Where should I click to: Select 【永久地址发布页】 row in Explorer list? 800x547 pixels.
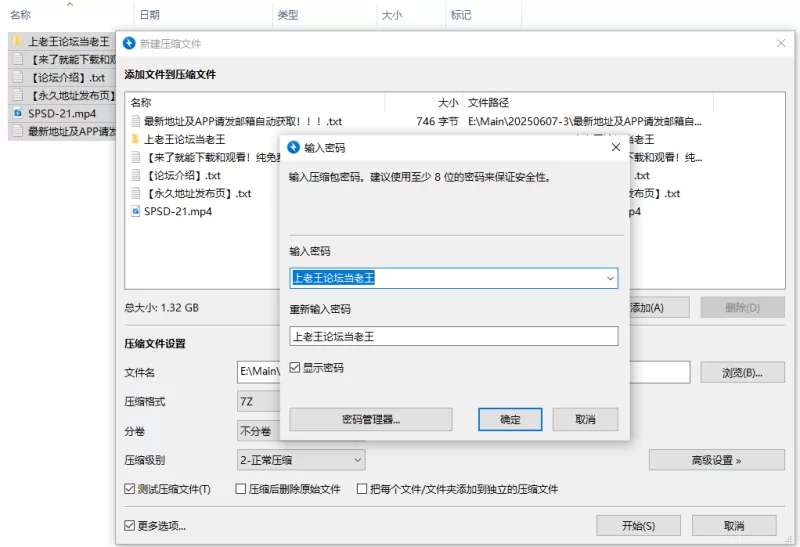[62, 95]
